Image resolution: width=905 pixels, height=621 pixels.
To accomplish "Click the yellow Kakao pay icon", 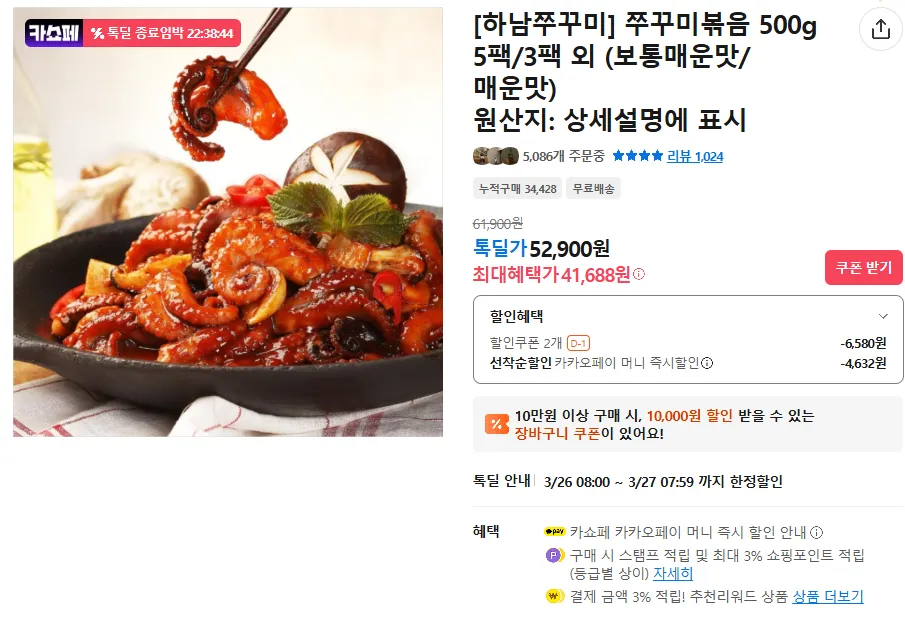I will [x=555, y=532].
